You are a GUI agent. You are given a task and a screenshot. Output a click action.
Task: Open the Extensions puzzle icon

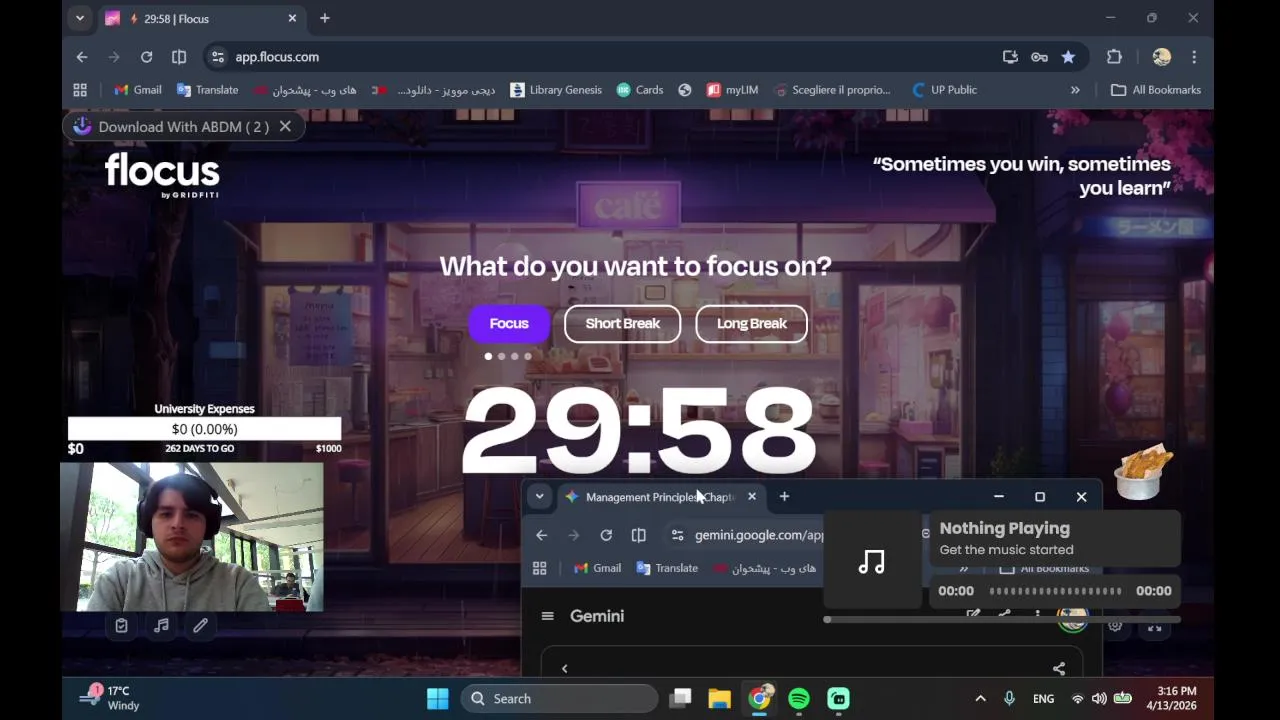(x=1114, y=57)
